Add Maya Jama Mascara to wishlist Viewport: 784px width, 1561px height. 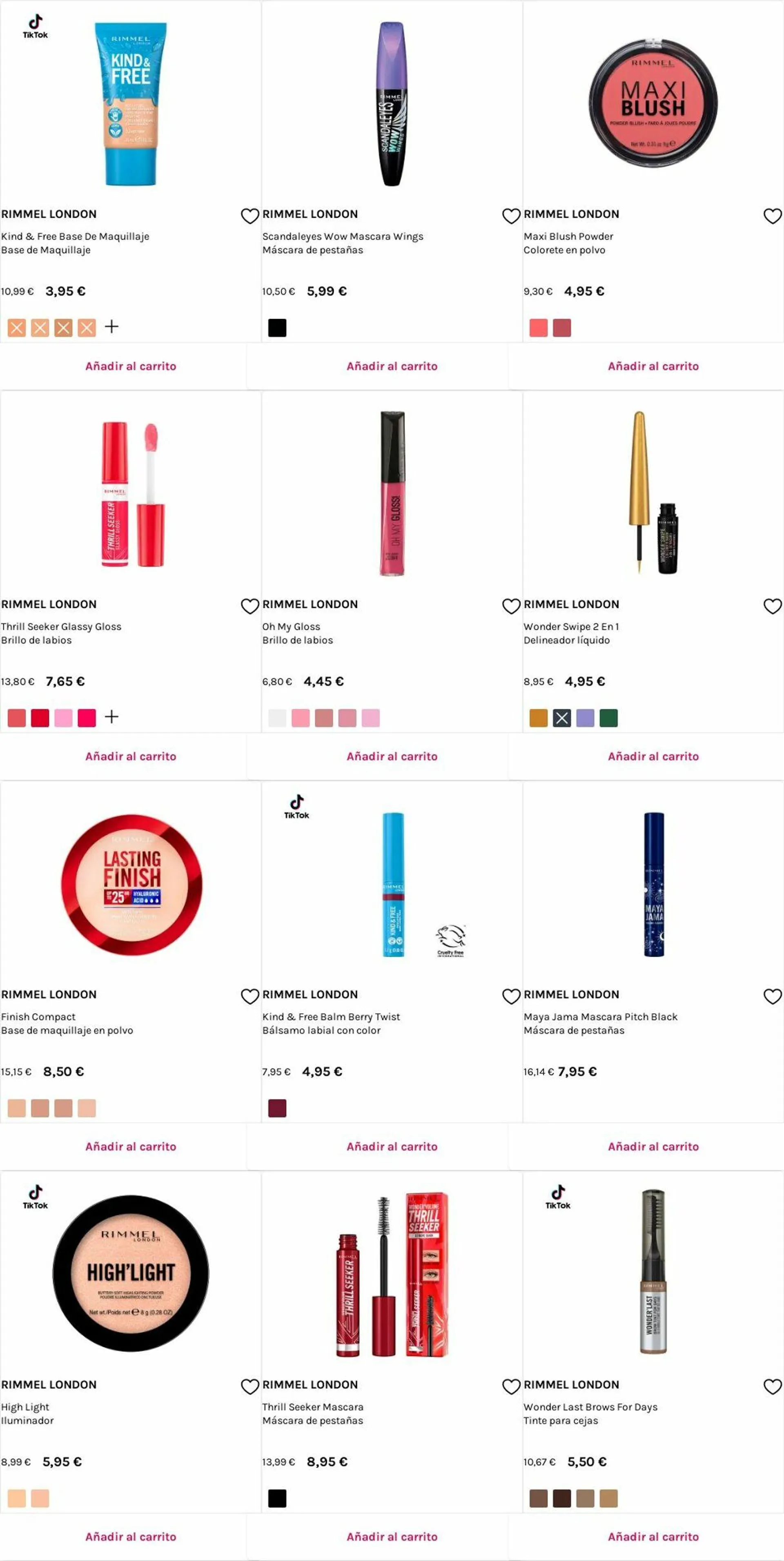[772, 996]
